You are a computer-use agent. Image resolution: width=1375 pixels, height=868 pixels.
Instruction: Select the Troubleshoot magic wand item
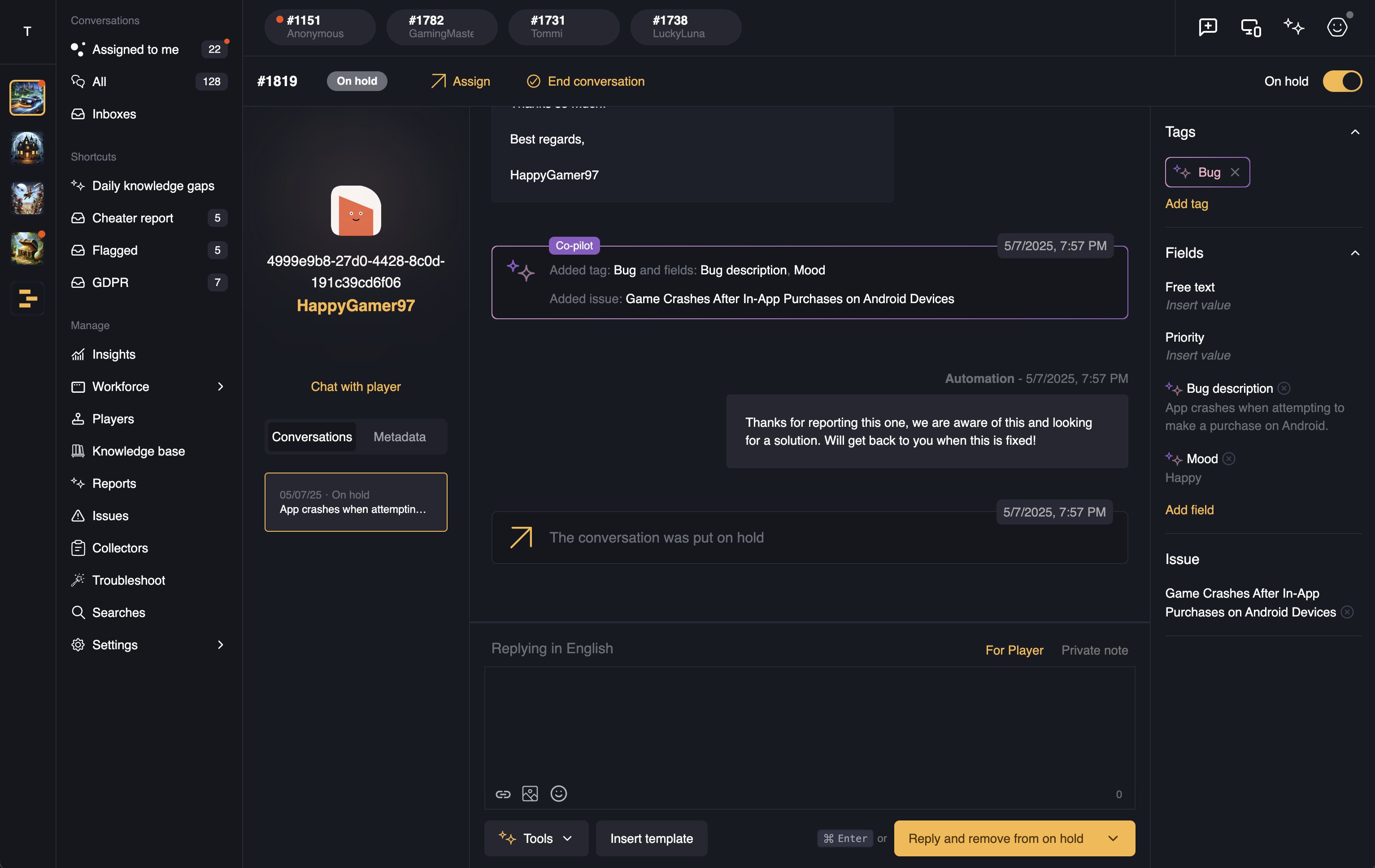pos(128,580)
